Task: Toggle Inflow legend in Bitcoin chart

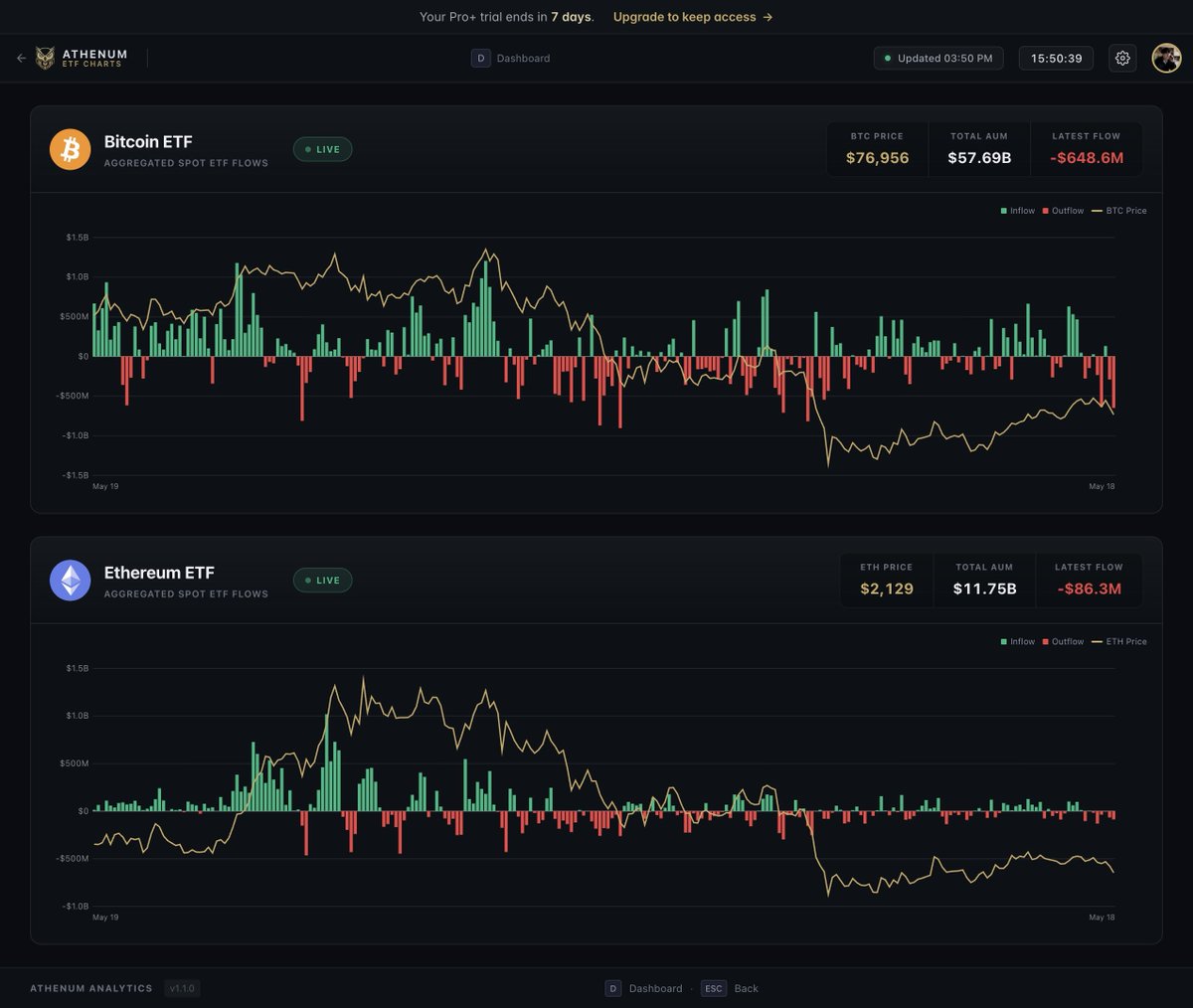Action: pyautogui.click(x=1018, y=211)
